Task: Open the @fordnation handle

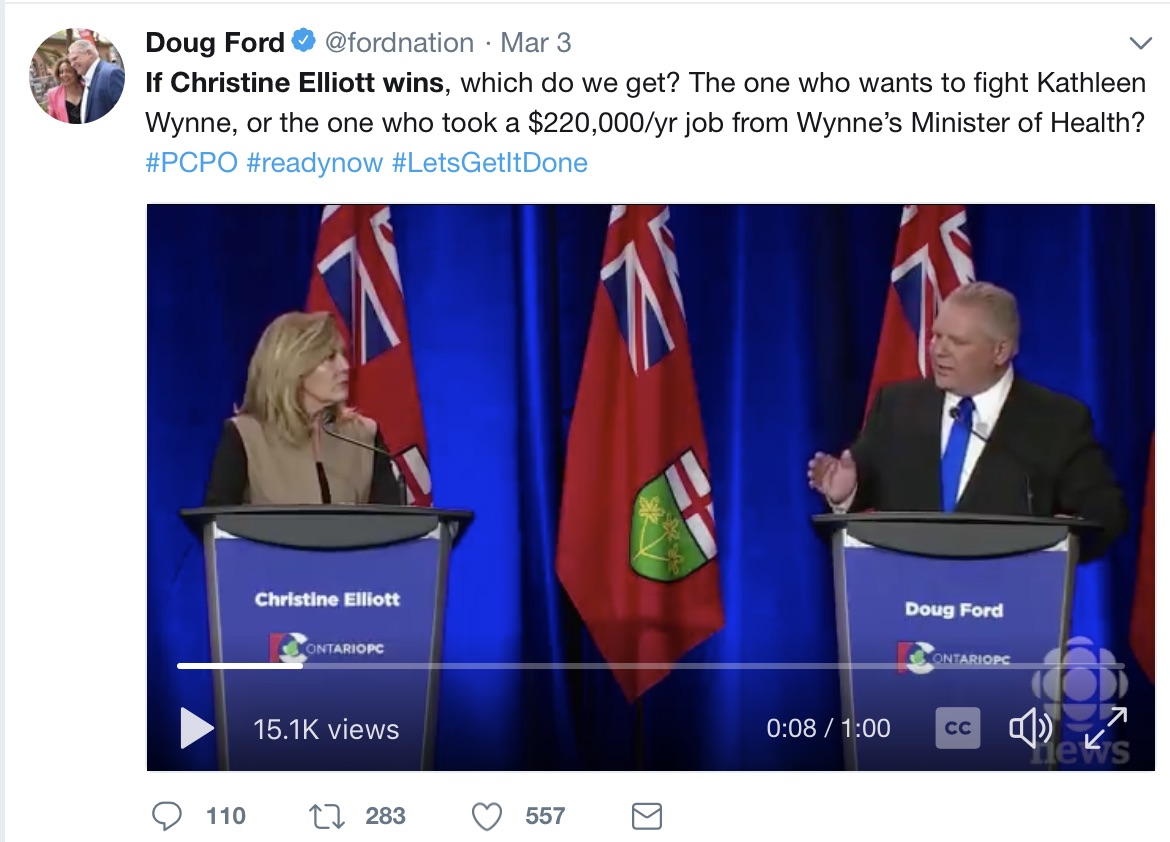Action: tap(399, 43)
